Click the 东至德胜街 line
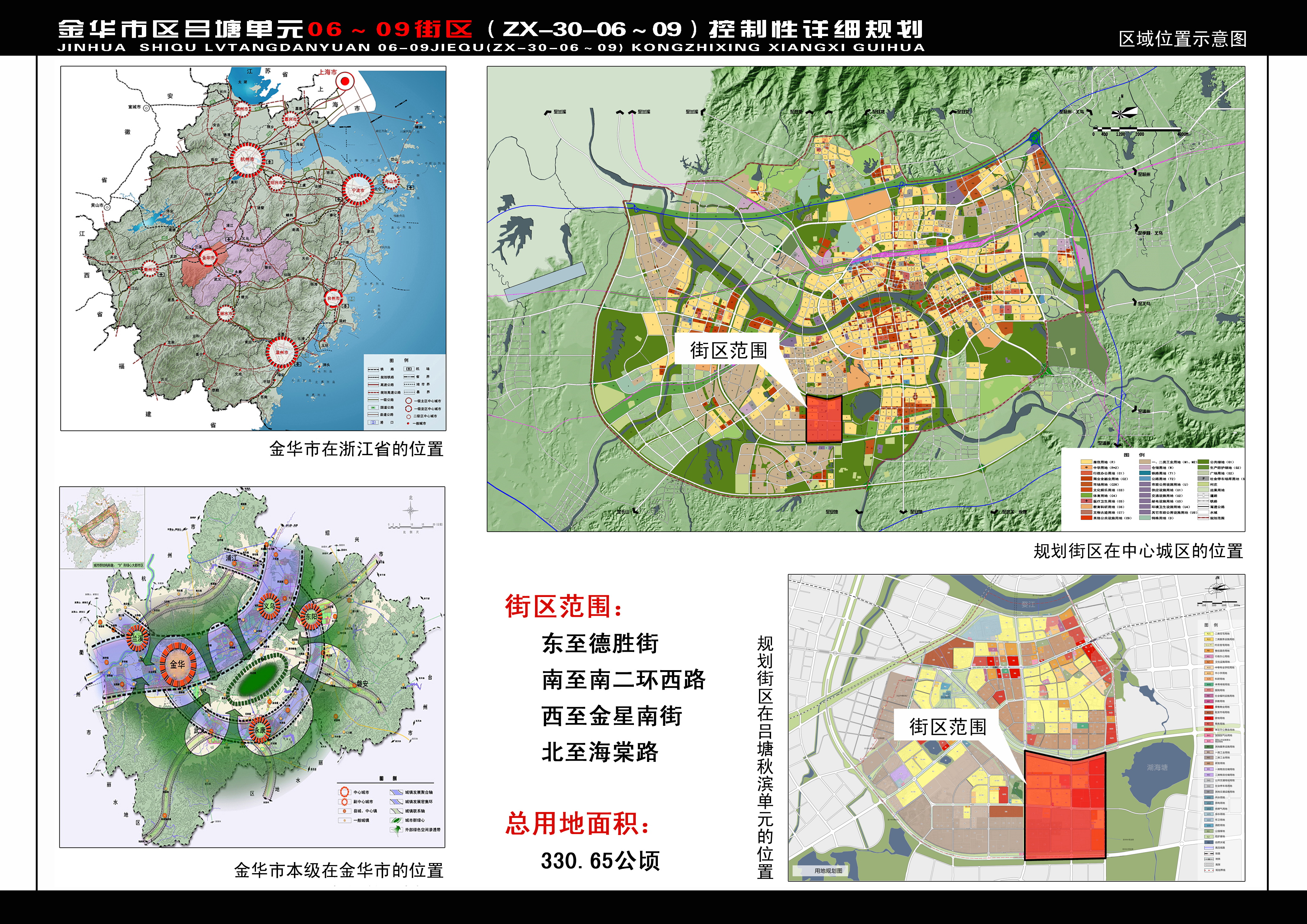 (x=600, y=643)
